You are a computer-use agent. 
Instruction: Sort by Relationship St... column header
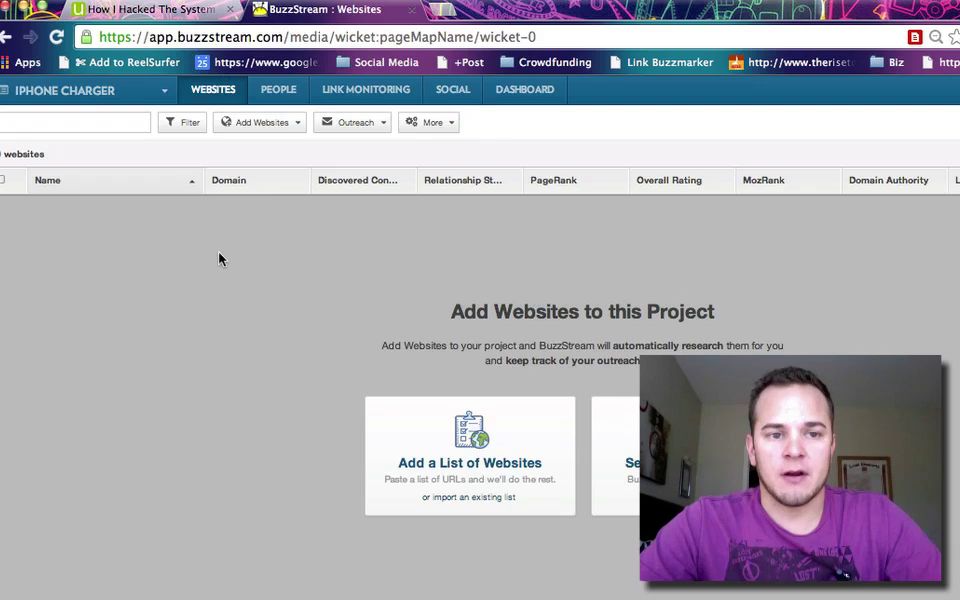470,181
